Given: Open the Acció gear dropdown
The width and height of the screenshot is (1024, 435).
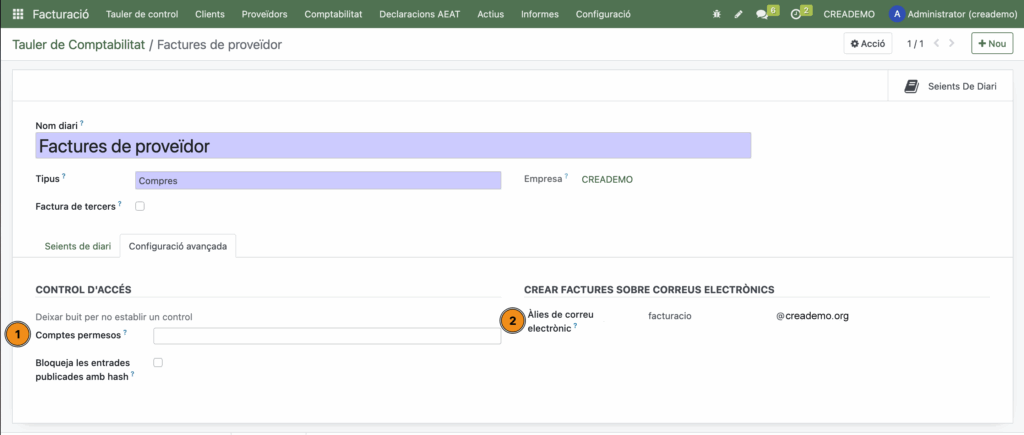Looking at the screenshot, I should 867,44.
